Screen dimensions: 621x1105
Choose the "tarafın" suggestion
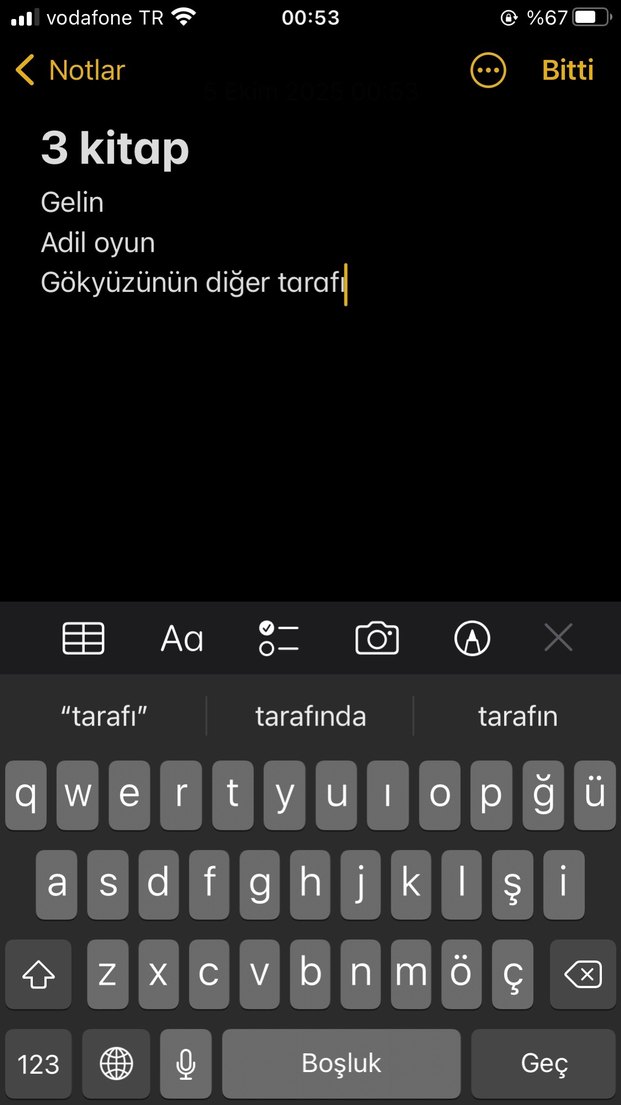pos(517,716)
